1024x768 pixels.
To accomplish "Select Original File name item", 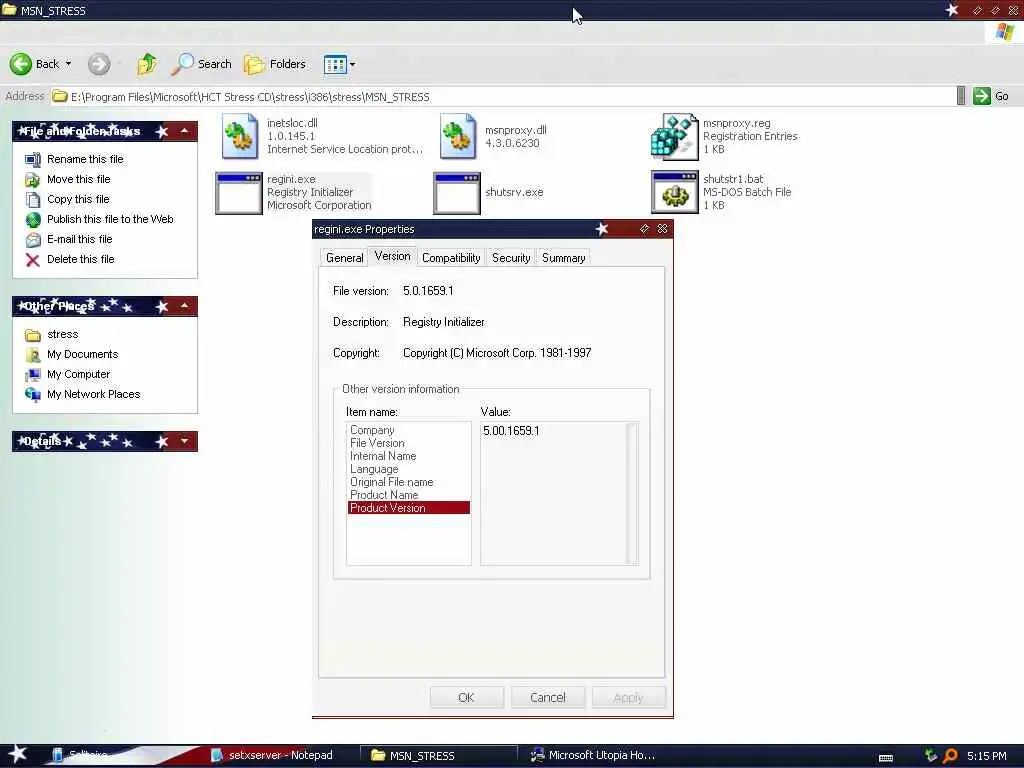I will [391, 482].
